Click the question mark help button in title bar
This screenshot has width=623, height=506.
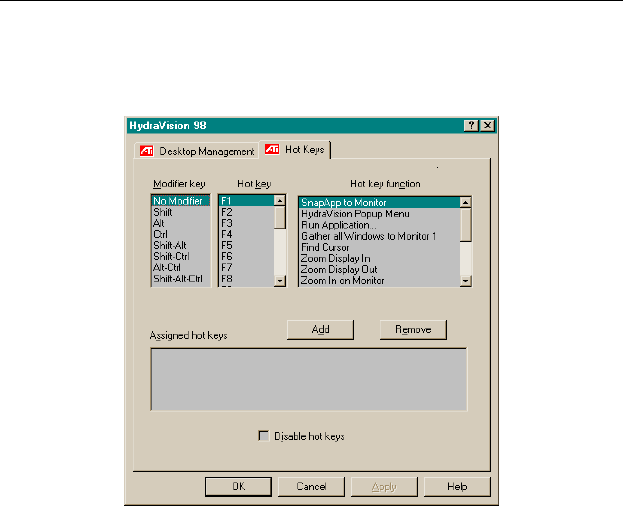click(471, 126)
